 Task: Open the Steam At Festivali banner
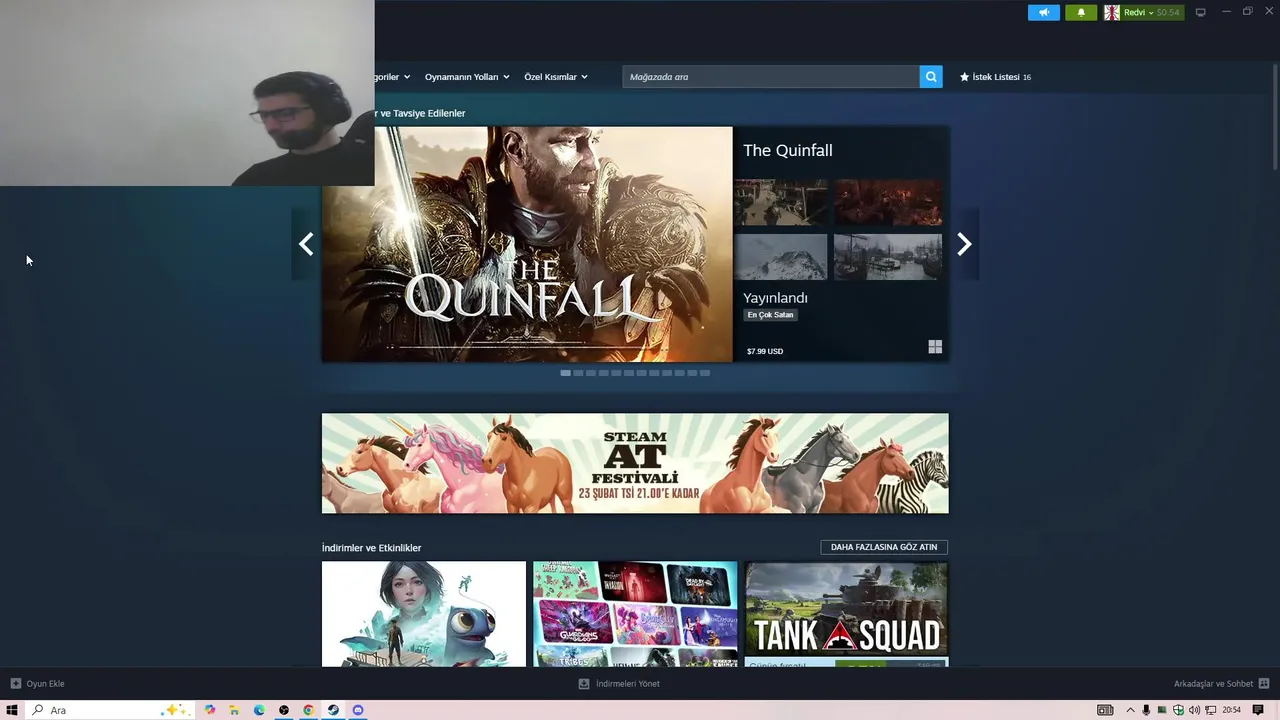(635, 463)
